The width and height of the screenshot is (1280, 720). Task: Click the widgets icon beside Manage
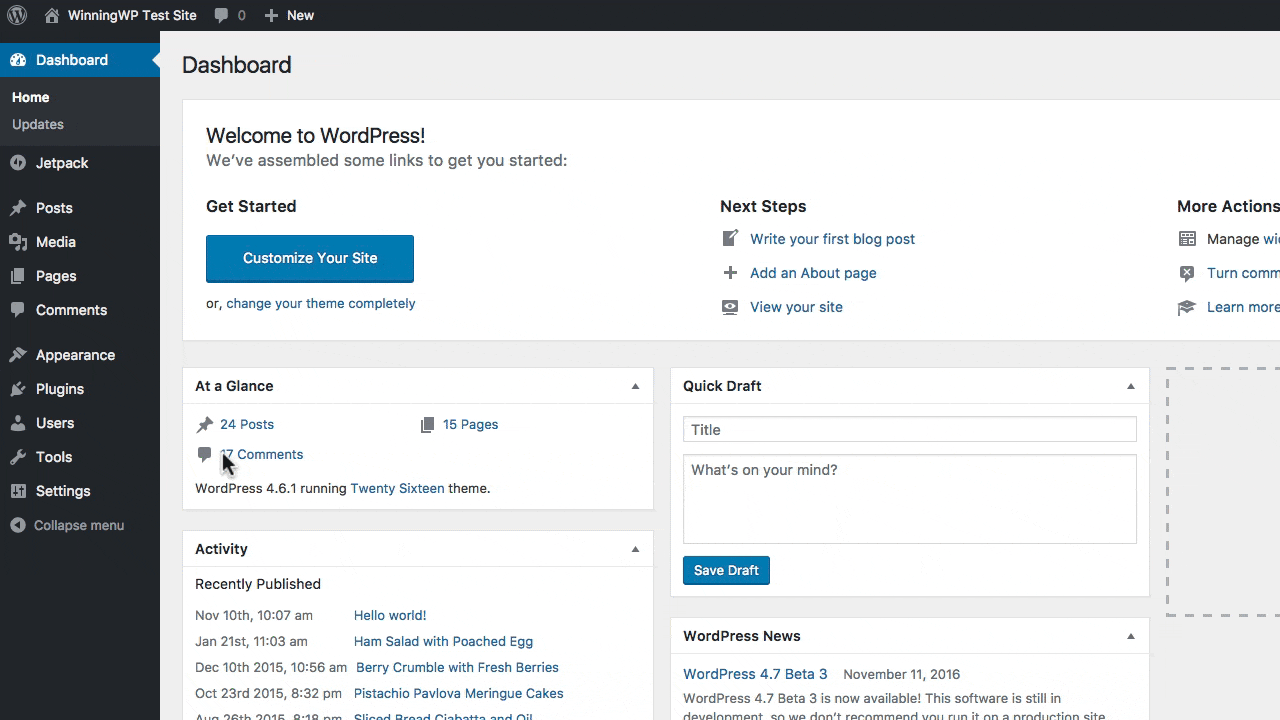coord(1187,239)
